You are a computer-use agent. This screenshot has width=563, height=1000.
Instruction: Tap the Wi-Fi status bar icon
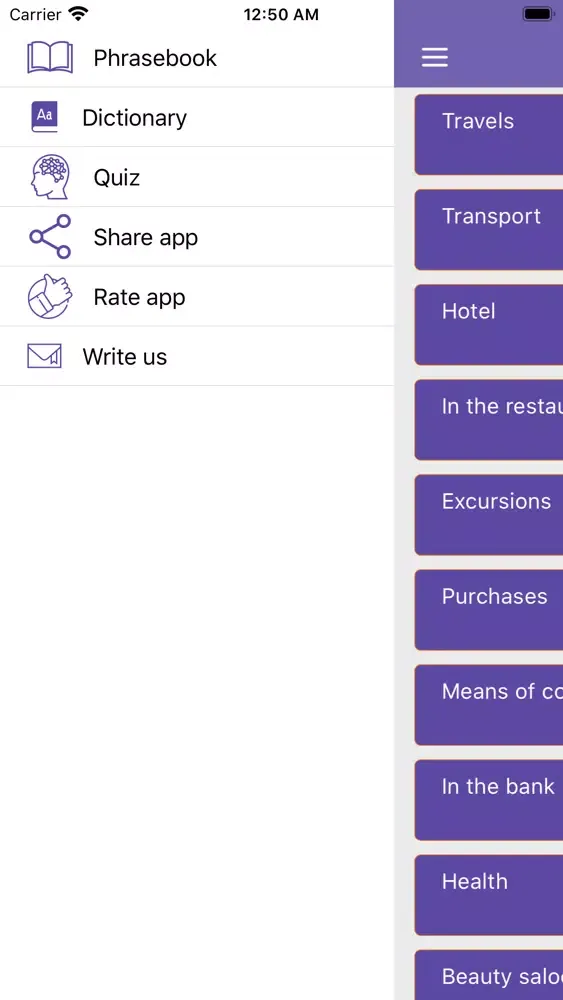[78, 14]
